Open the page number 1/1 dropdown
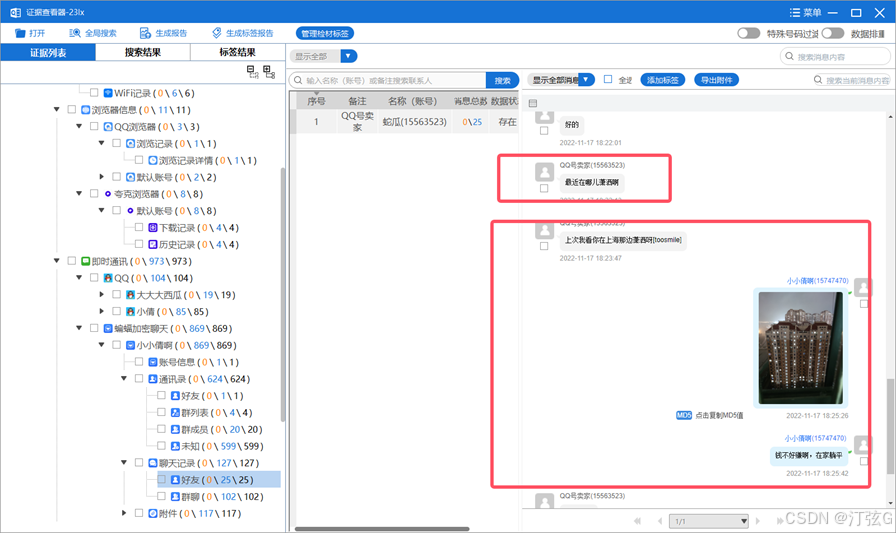The height and width of the screenshot is (533, 896). point(709,521)
